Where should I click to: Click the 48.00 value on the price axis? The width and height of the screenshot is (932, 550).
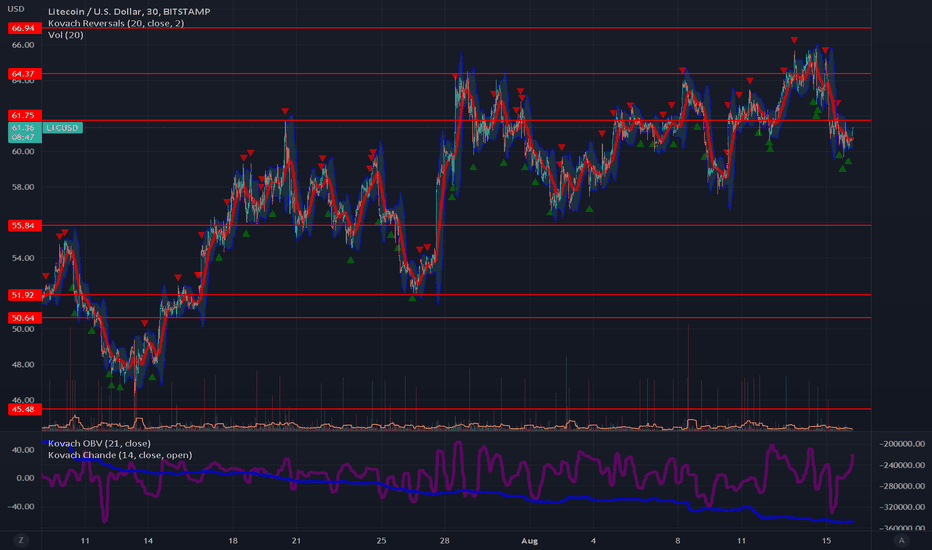pyautogui.click(x=23, y=365)
